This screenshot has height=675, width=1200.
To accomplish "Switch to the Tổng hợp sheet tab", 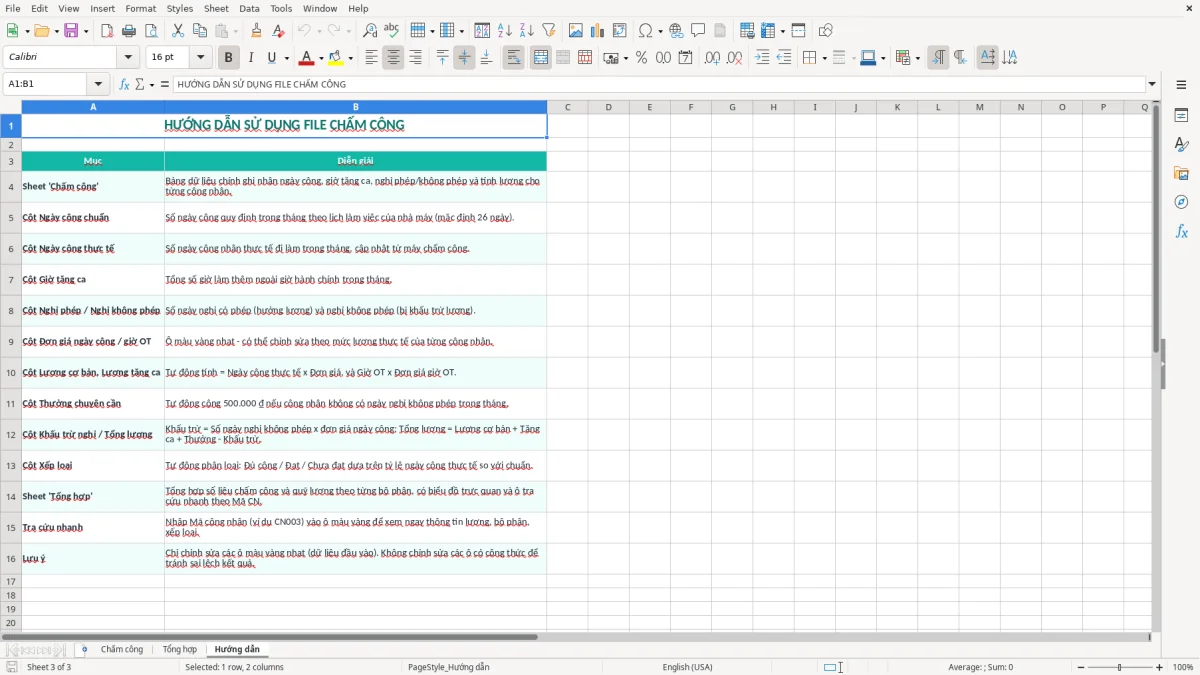I will (x=180, y=650).
